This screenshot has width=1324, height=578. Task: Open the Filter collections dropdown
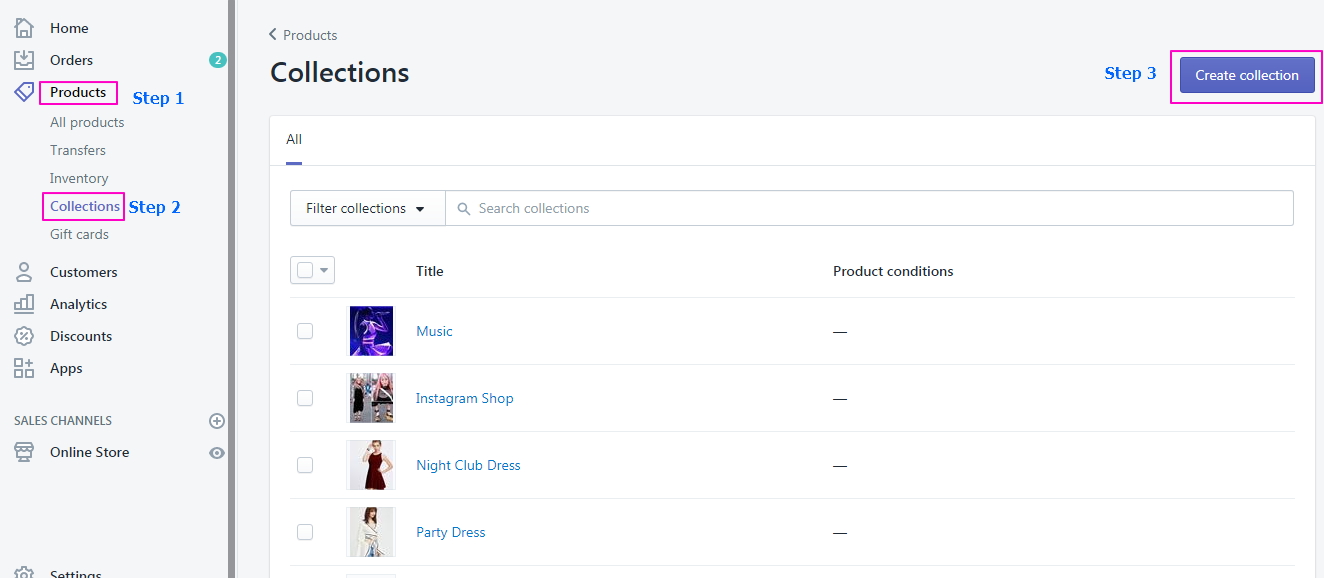[366, 209]
